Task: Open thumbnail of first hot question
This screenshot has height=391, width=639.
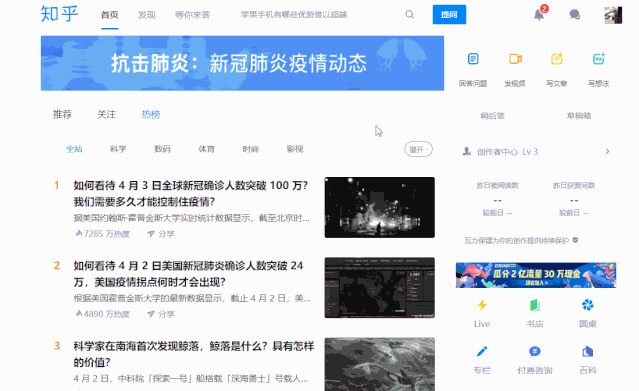Action: [379, 207]
